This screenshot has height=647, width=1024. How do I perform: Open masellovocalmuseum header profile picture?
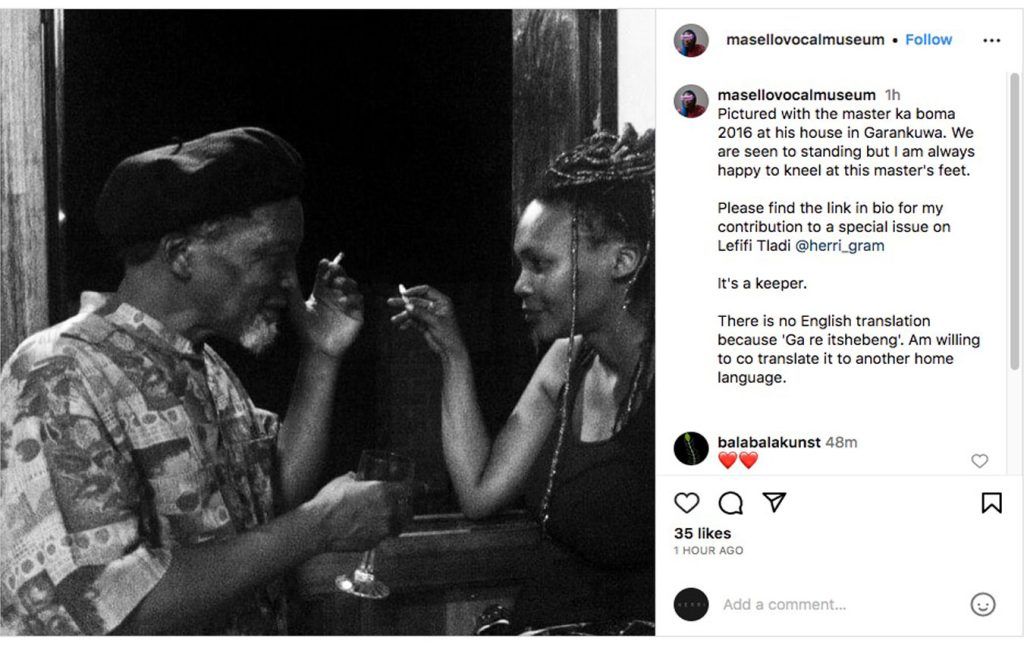pos(691,40)
